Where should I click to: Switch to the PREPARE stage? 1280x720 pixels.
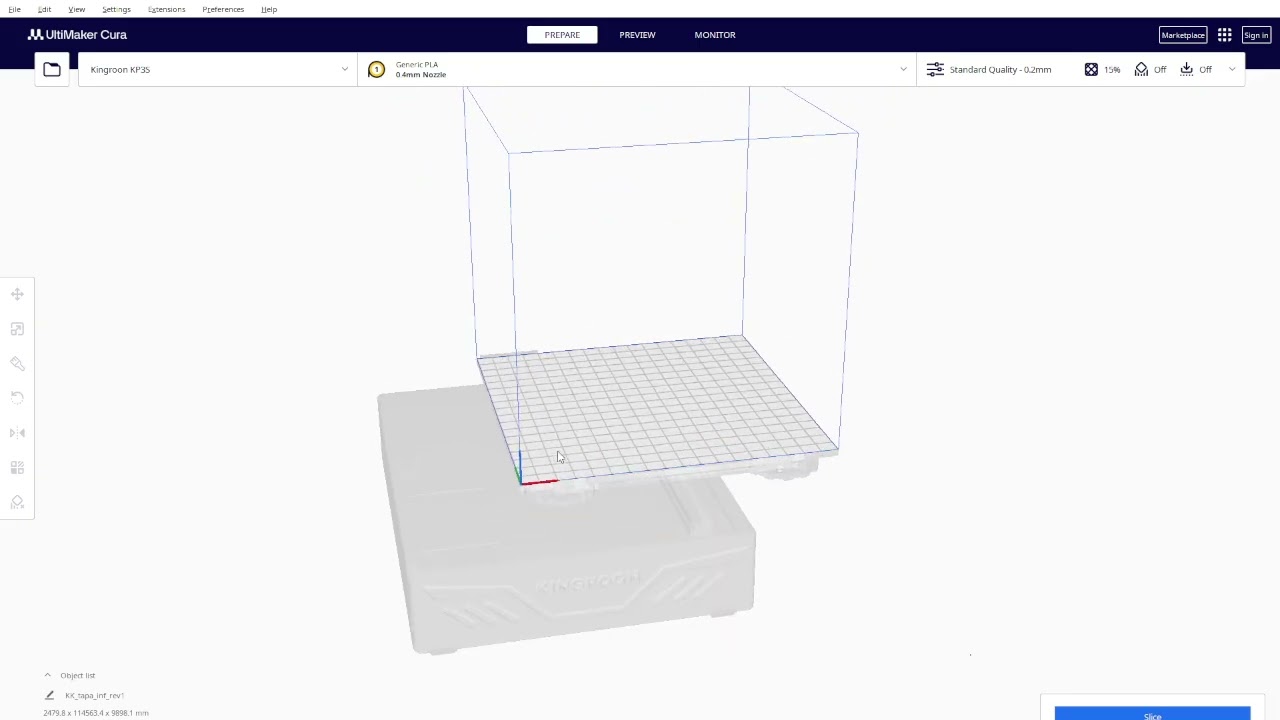pyautogui.click(x=562, y=35)
